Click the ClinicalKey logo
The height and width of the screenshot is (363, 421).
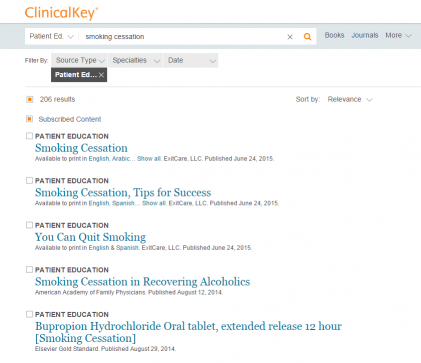pos(61,13)
